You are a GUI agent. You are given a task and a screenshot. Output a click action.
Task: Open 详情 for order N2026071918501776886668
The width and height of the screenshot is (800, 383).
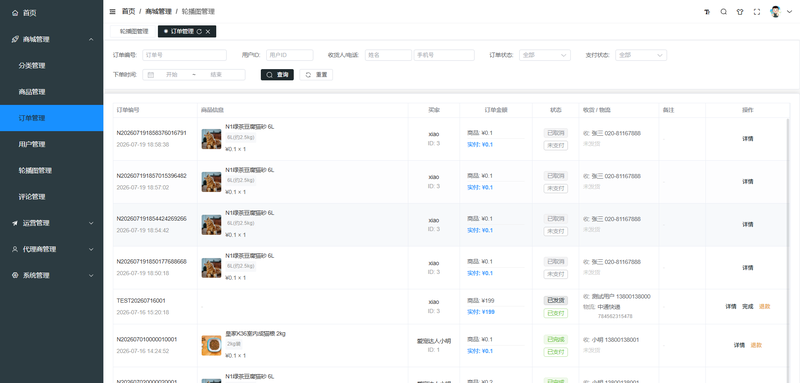click(747, 268)
